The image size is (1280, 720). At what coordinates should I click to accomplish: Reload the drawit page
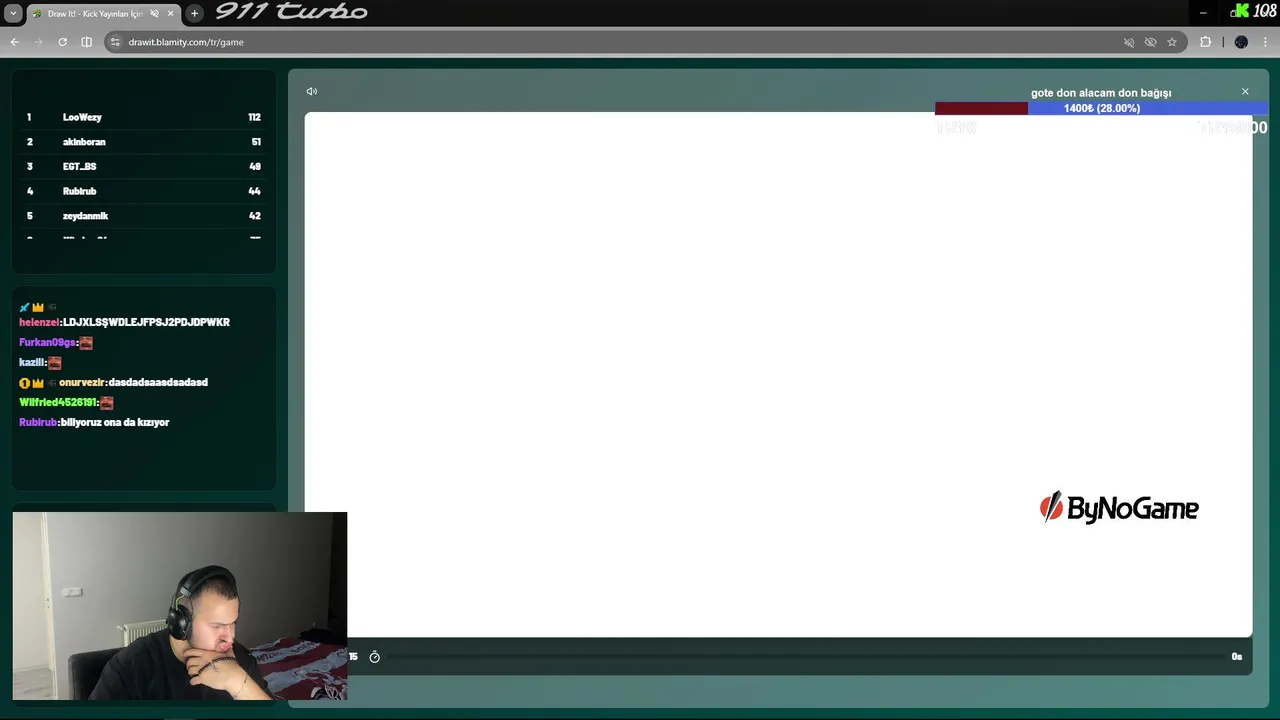[x=62, y=42]
